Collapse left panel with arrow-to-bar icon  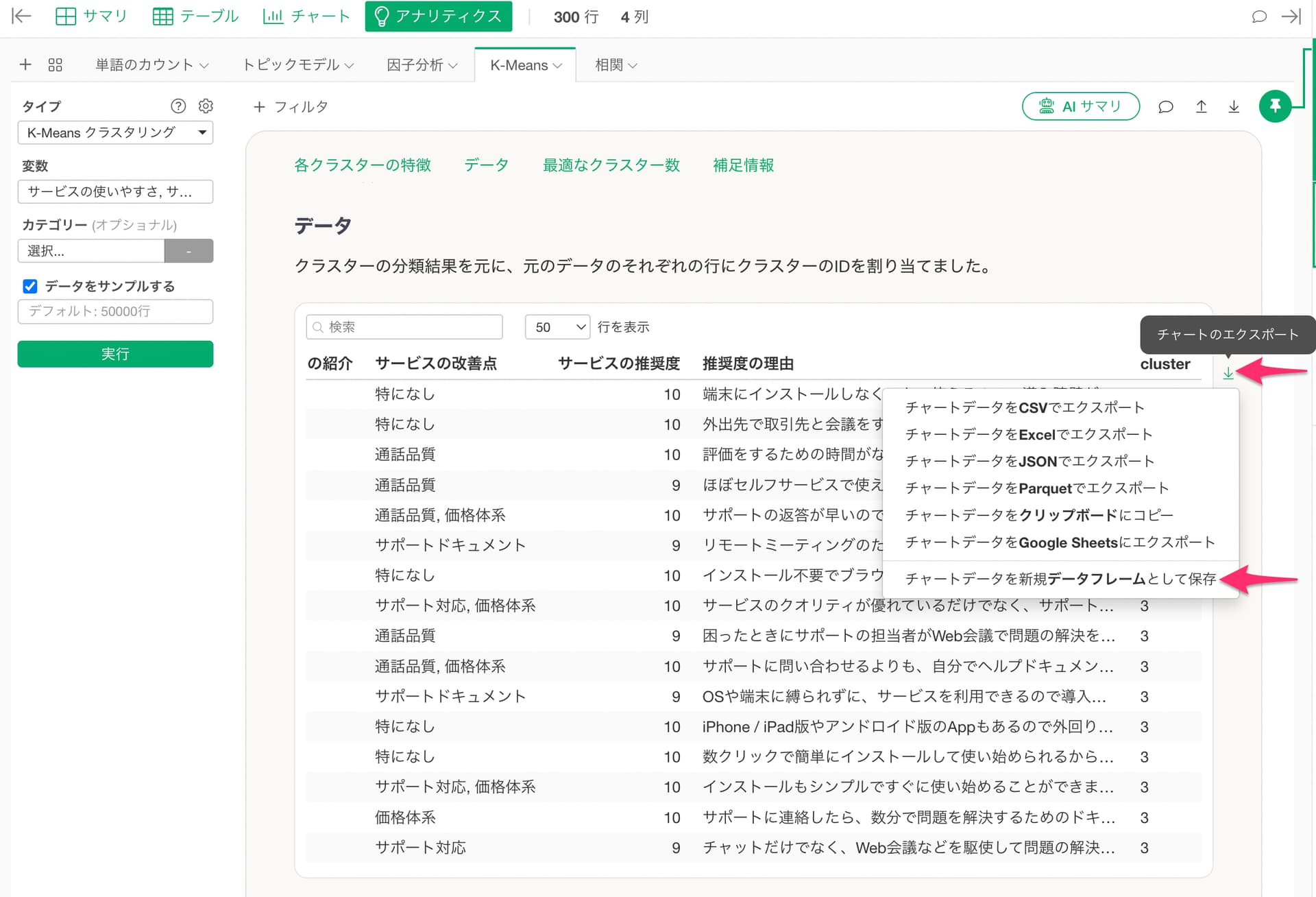click(21, 16)
